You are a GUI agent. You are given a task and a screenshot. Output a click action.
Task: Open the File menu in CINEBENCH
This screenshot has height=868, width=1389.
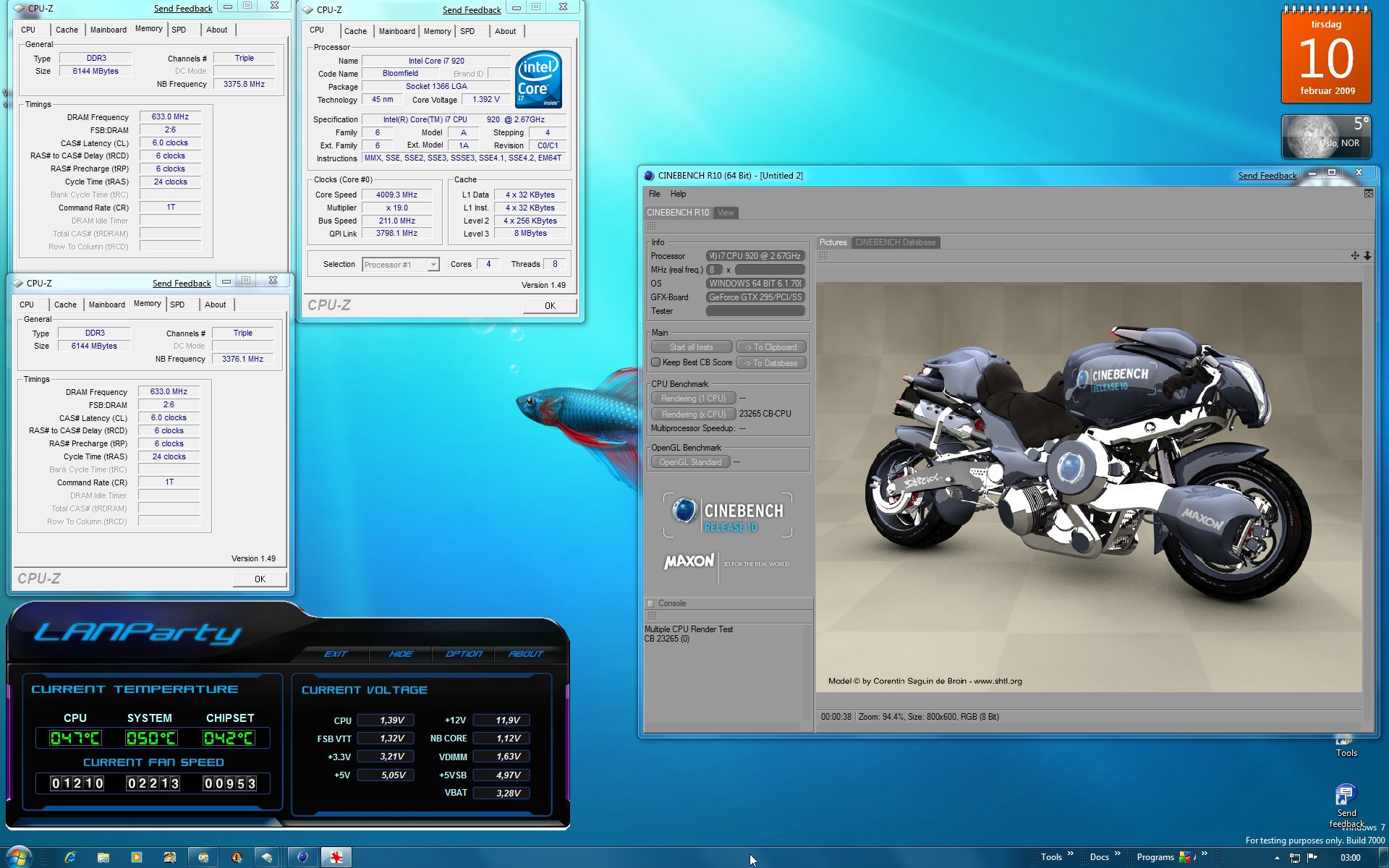(x=654, y=194)
